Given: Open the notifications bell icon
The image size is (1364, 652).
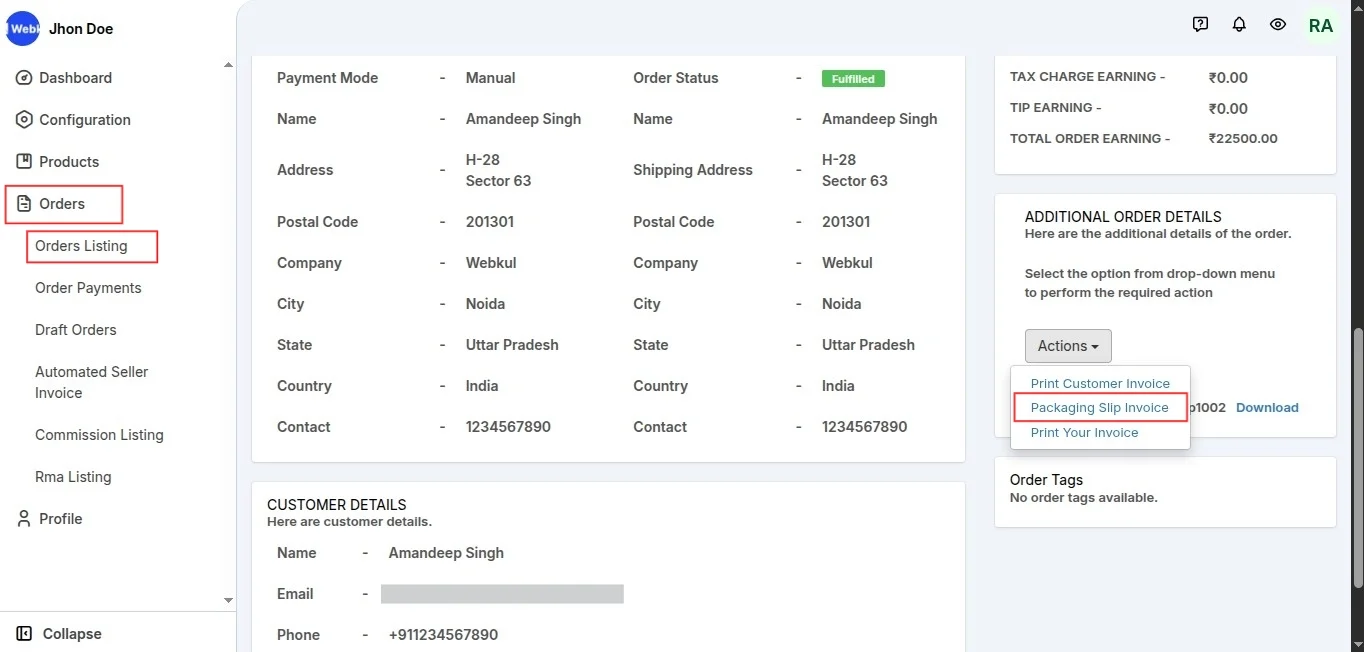Looking at the screenshot, I should tap(1239, 25).
